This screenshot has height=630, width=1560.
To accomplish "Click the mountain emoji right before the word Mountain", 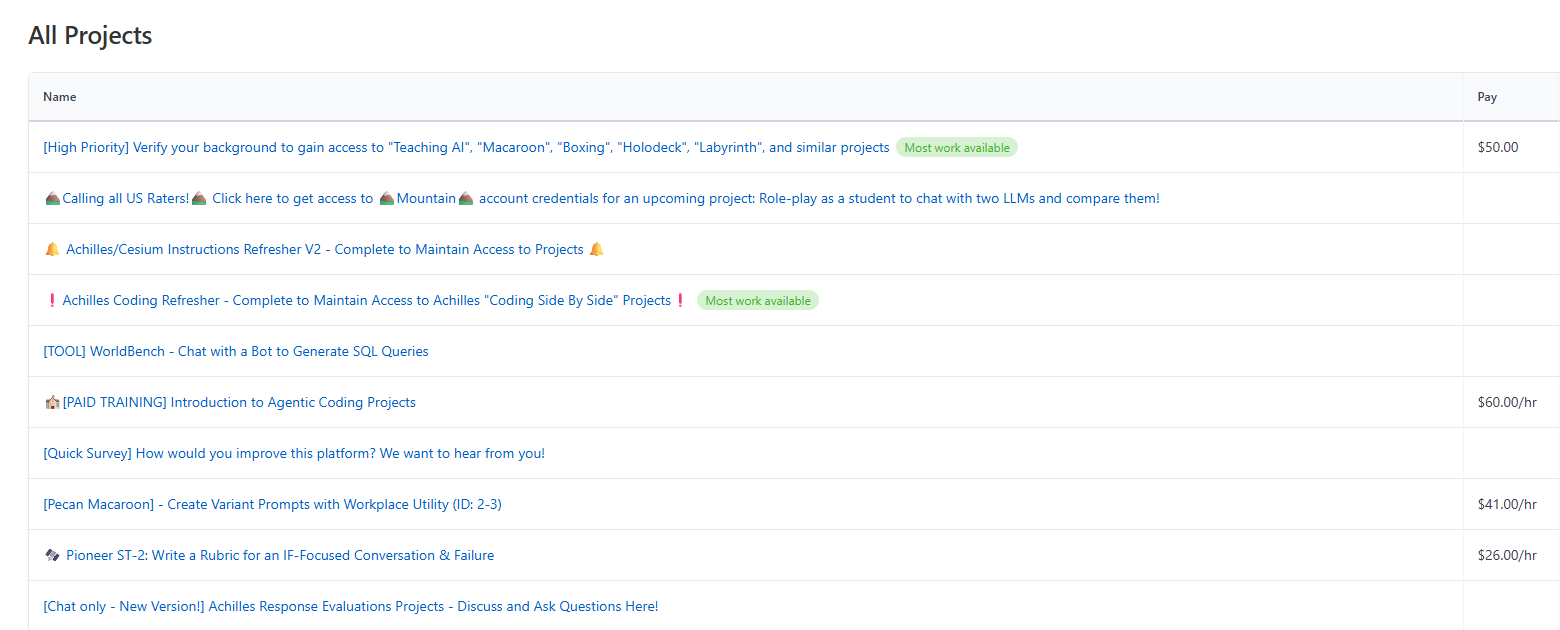I will 387,198.
